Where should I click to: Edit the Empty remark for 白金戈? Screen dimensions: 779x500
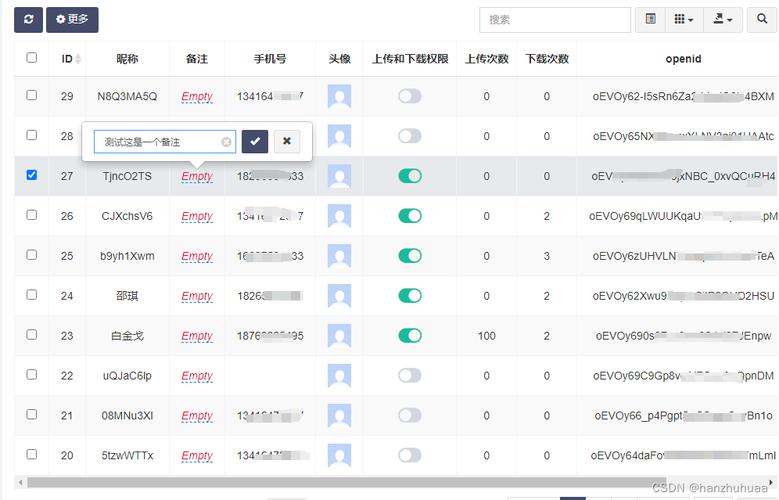click(x=197, y=336)
